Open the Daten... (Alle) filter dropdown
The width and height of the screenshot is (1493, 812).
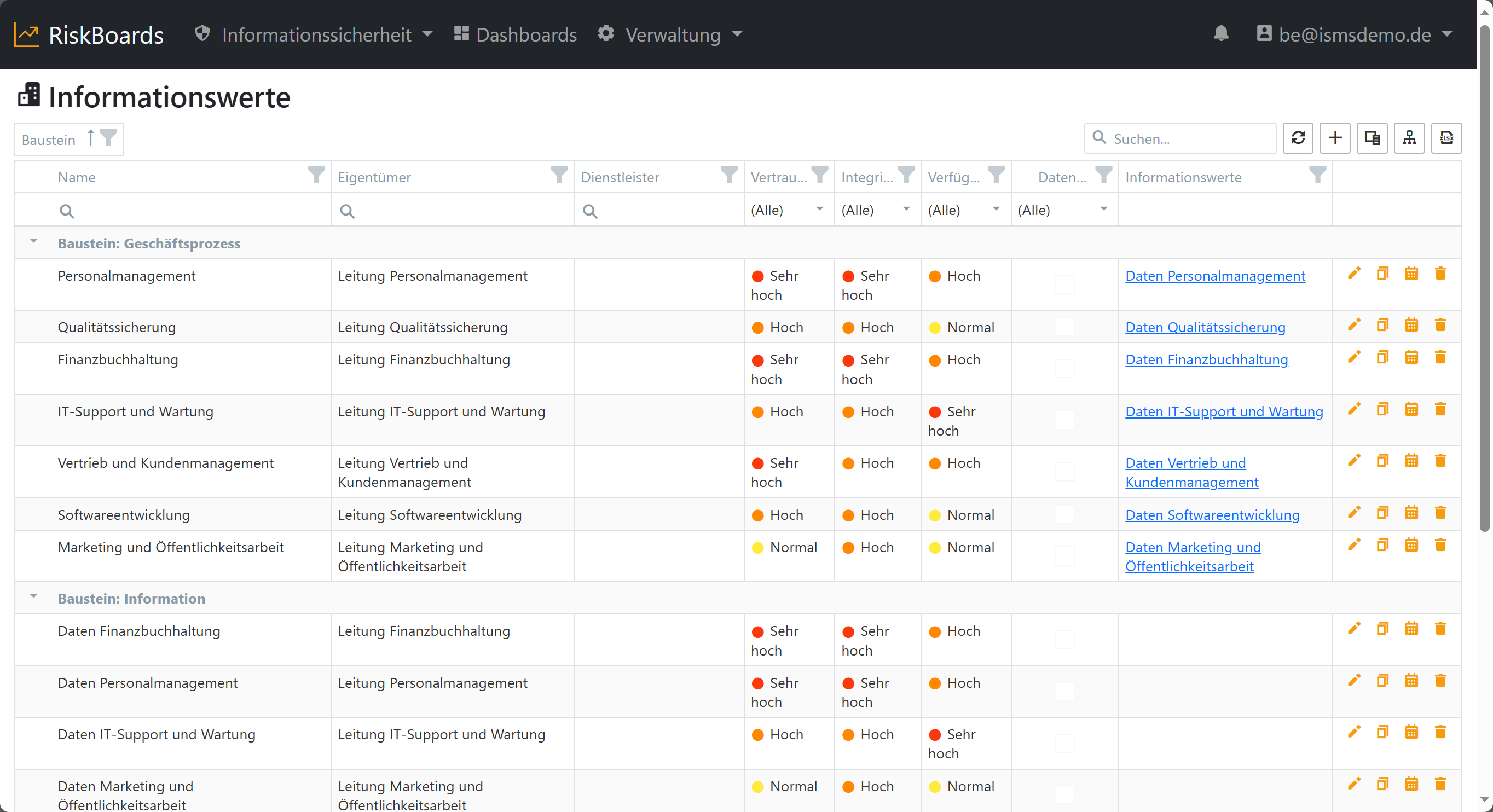[x=1064, y=210]
